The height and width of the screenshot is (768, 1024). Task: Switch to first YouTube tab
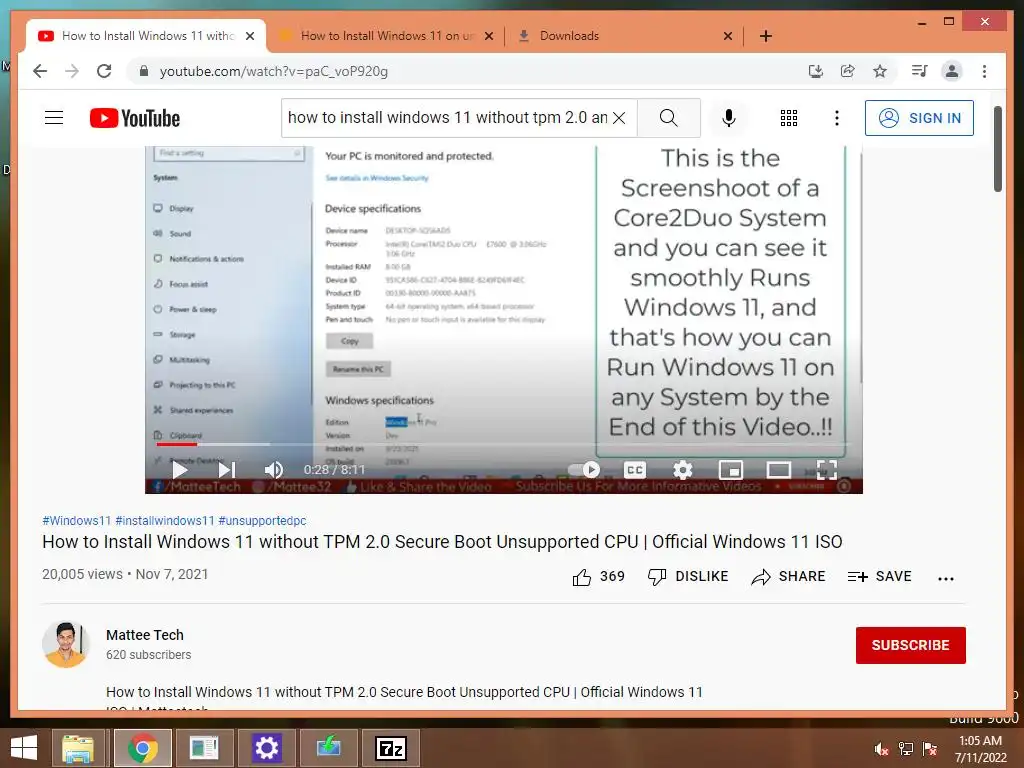[x=146, y=36]
